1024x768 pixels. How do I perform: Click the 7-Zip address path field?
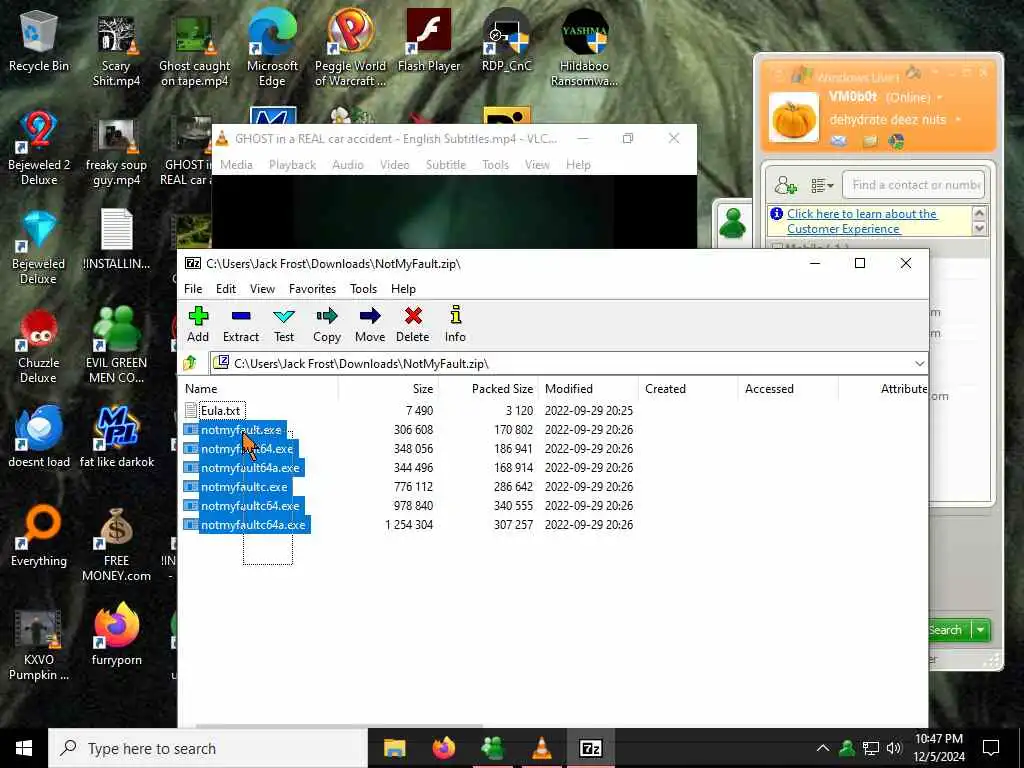(x=562, y=364)
